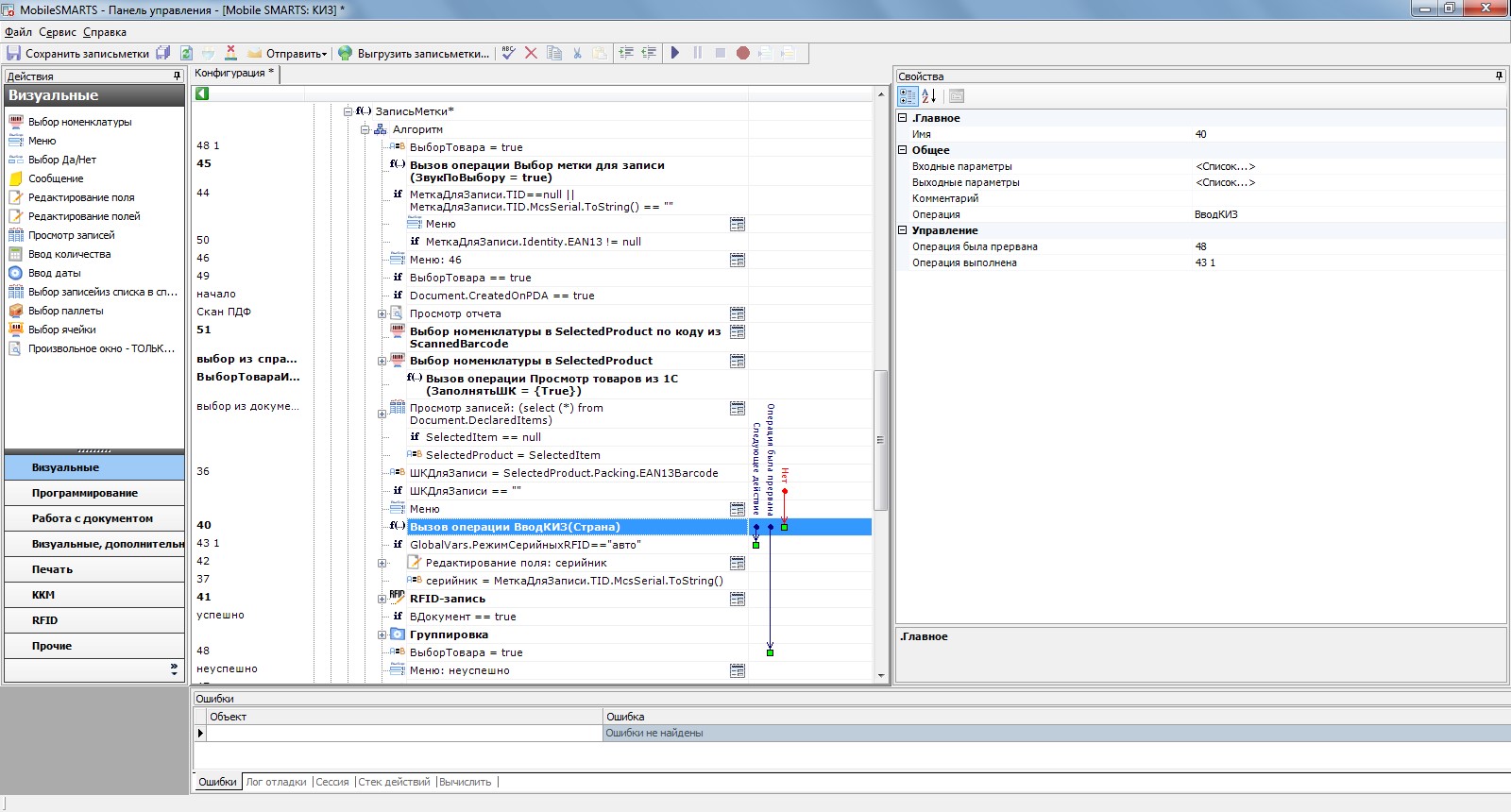Viewport: 1511px width, 812px height.
Task: Open form editor icon for Меню: 46 row
Action: [738, 260]
